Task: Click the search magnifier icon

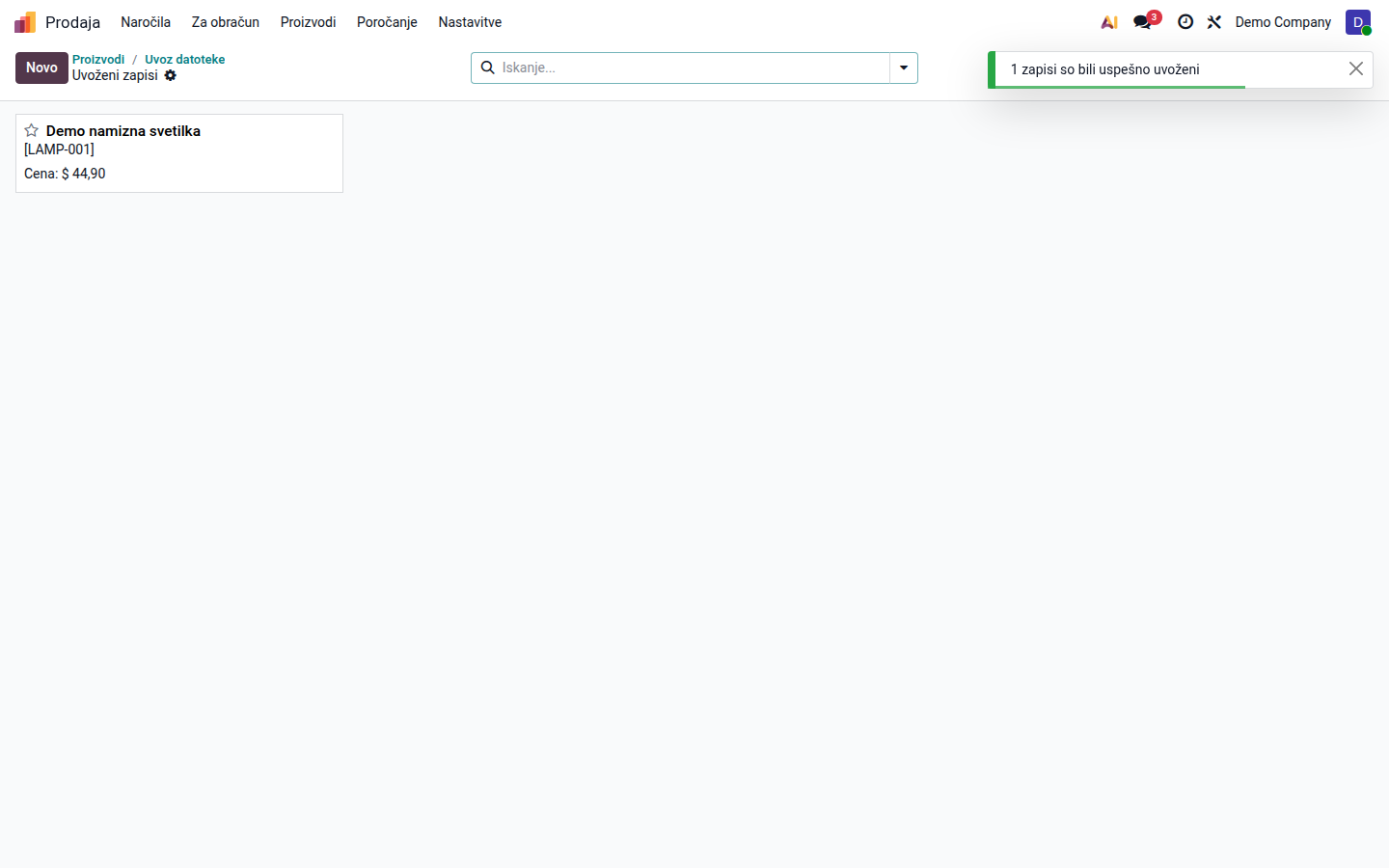Action: [488, 68]
